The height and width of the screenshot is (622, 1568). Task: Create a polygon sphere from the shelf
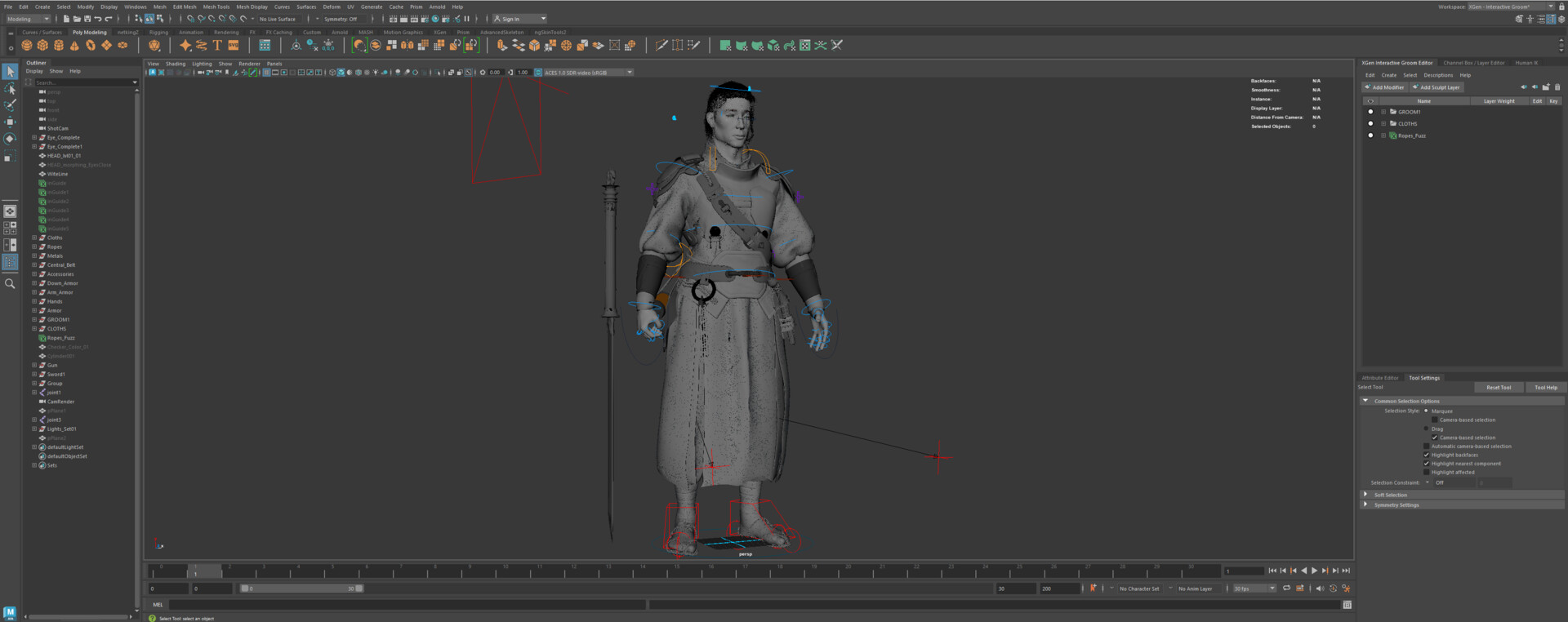coord(27,46)
